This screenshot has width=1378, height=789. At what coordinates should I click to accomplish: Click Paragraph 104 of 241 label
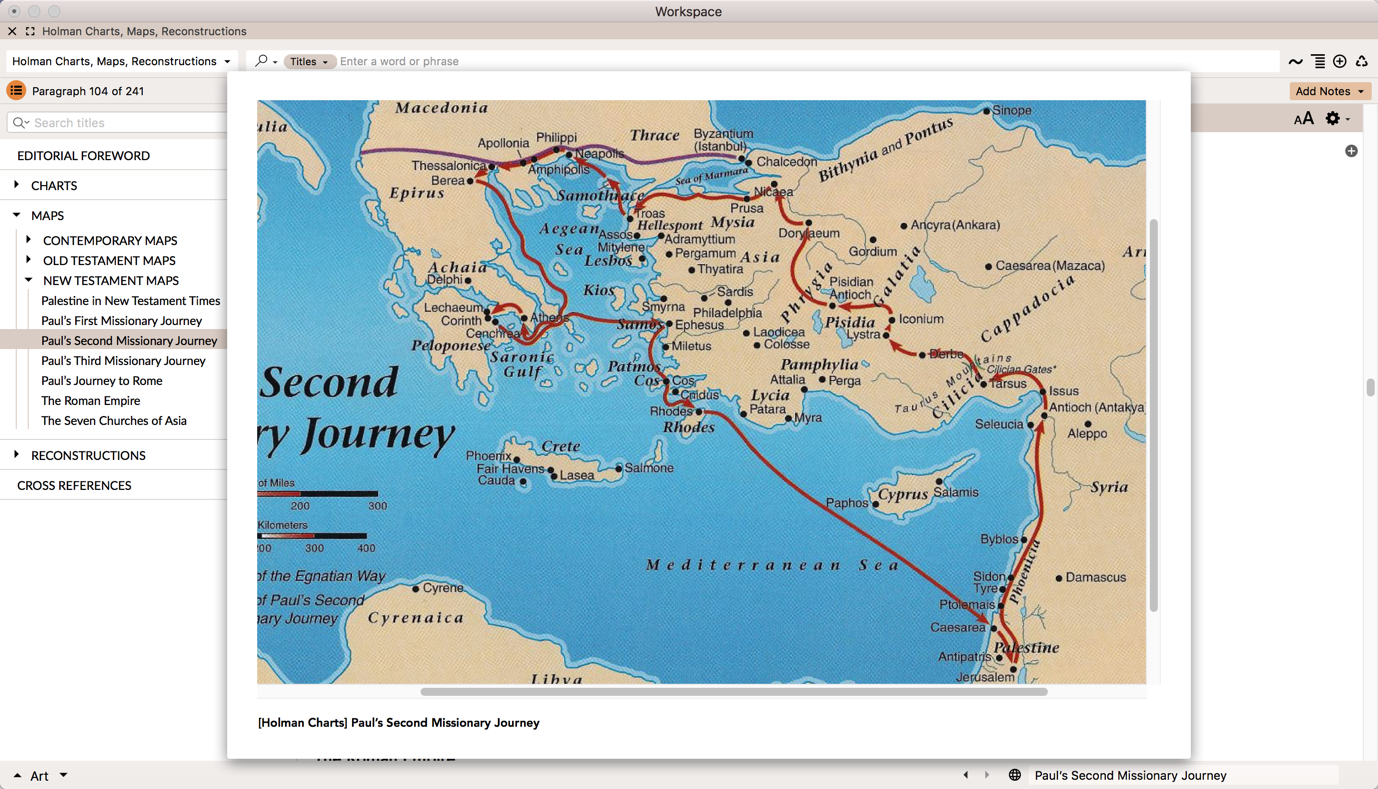pos(88,91)
